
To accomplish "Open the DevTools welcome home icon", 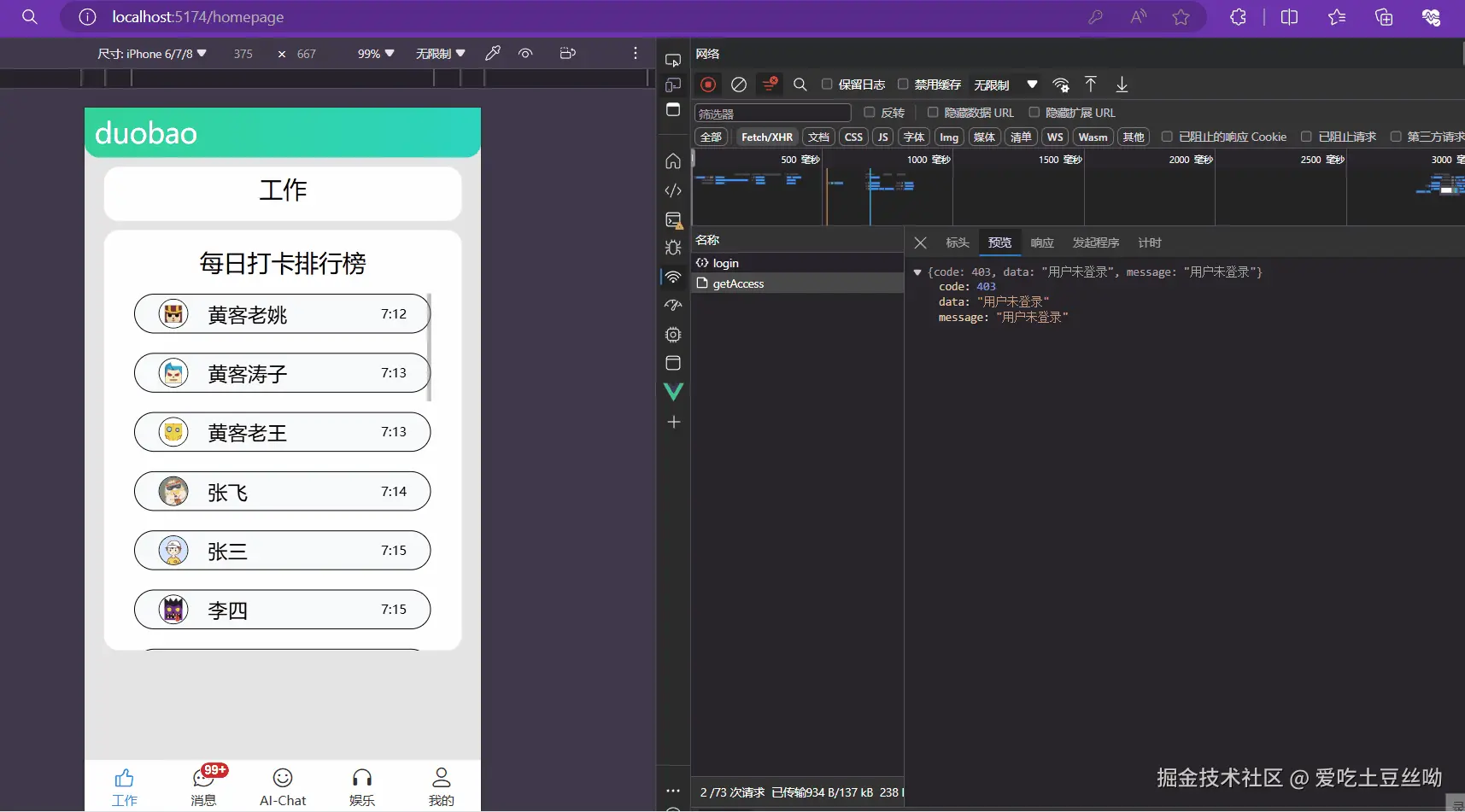I will click(673, 161).
